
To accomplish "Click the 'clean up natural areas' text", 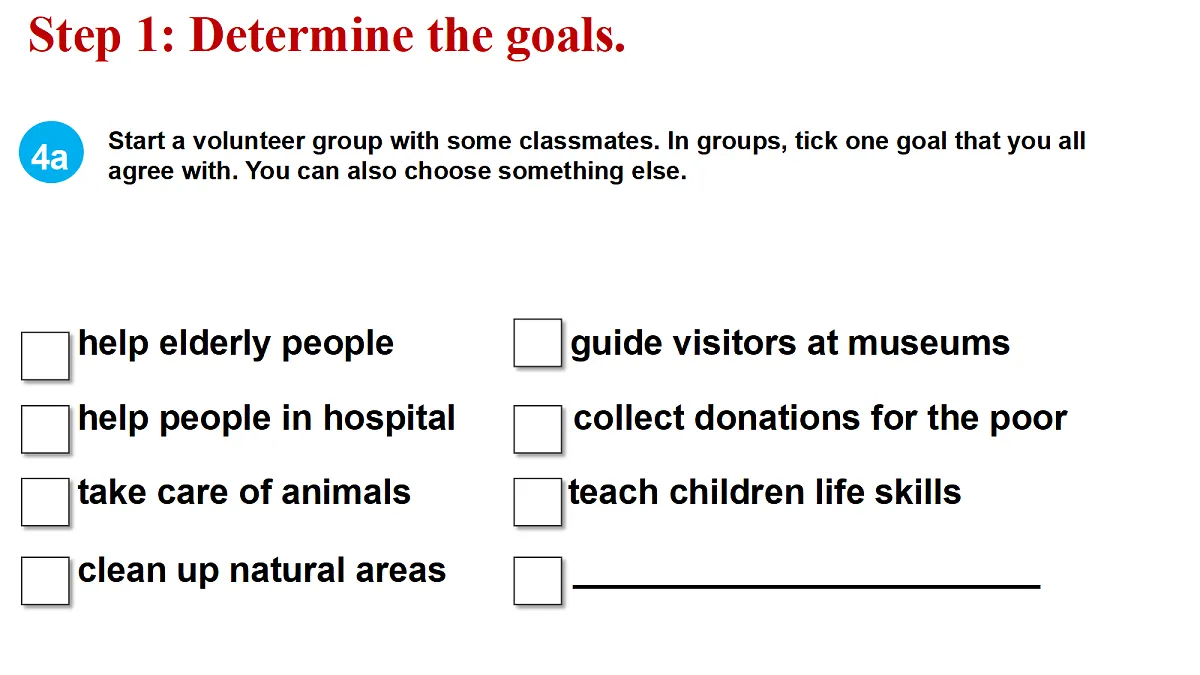I will [262, 571].
